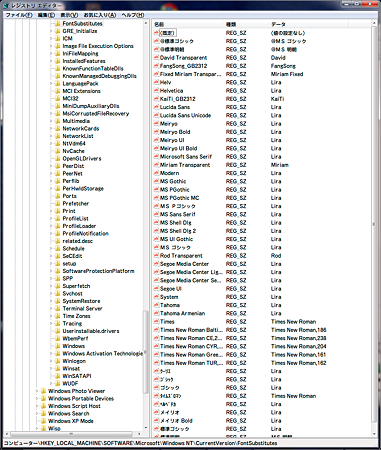Select the Microsoft Sans Serif value

[x=186, y=157]
